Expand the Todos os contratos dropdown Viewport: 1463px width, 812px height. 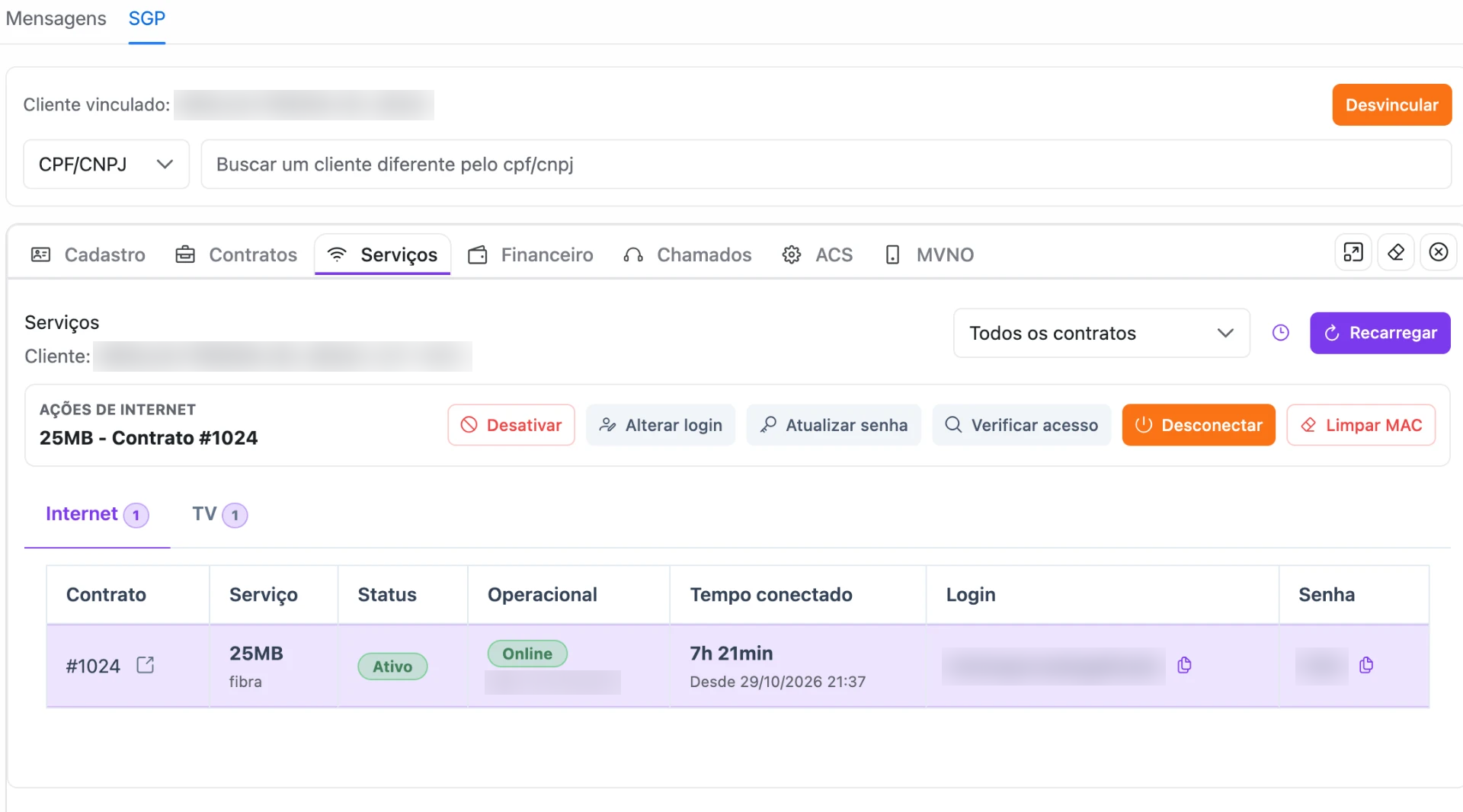click(x=1102, y=333)
